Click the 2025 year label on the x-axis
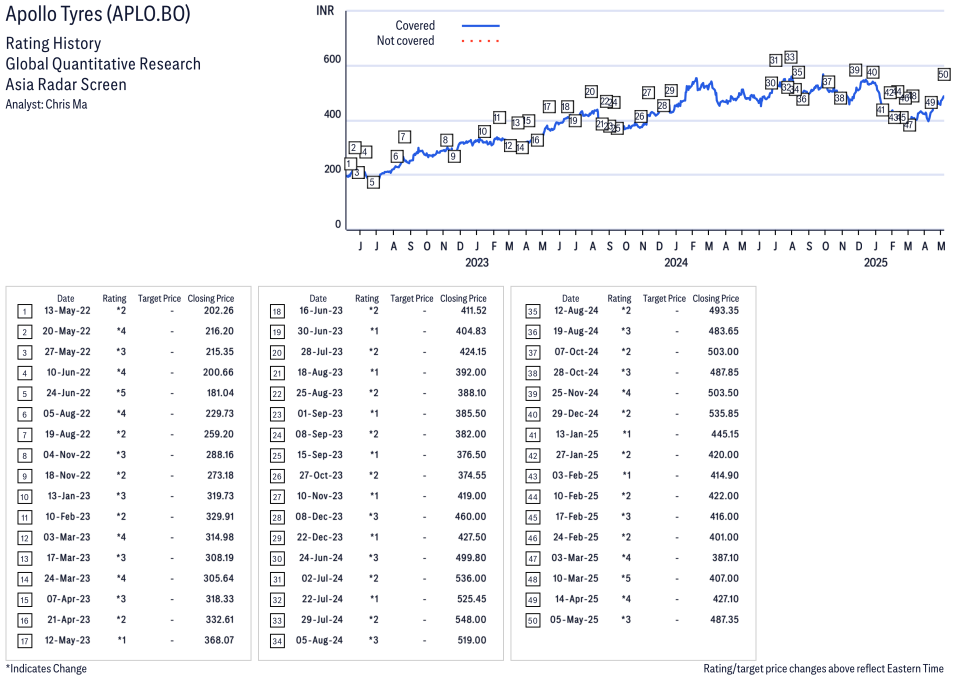955x675 pixels. pos(876,263)
